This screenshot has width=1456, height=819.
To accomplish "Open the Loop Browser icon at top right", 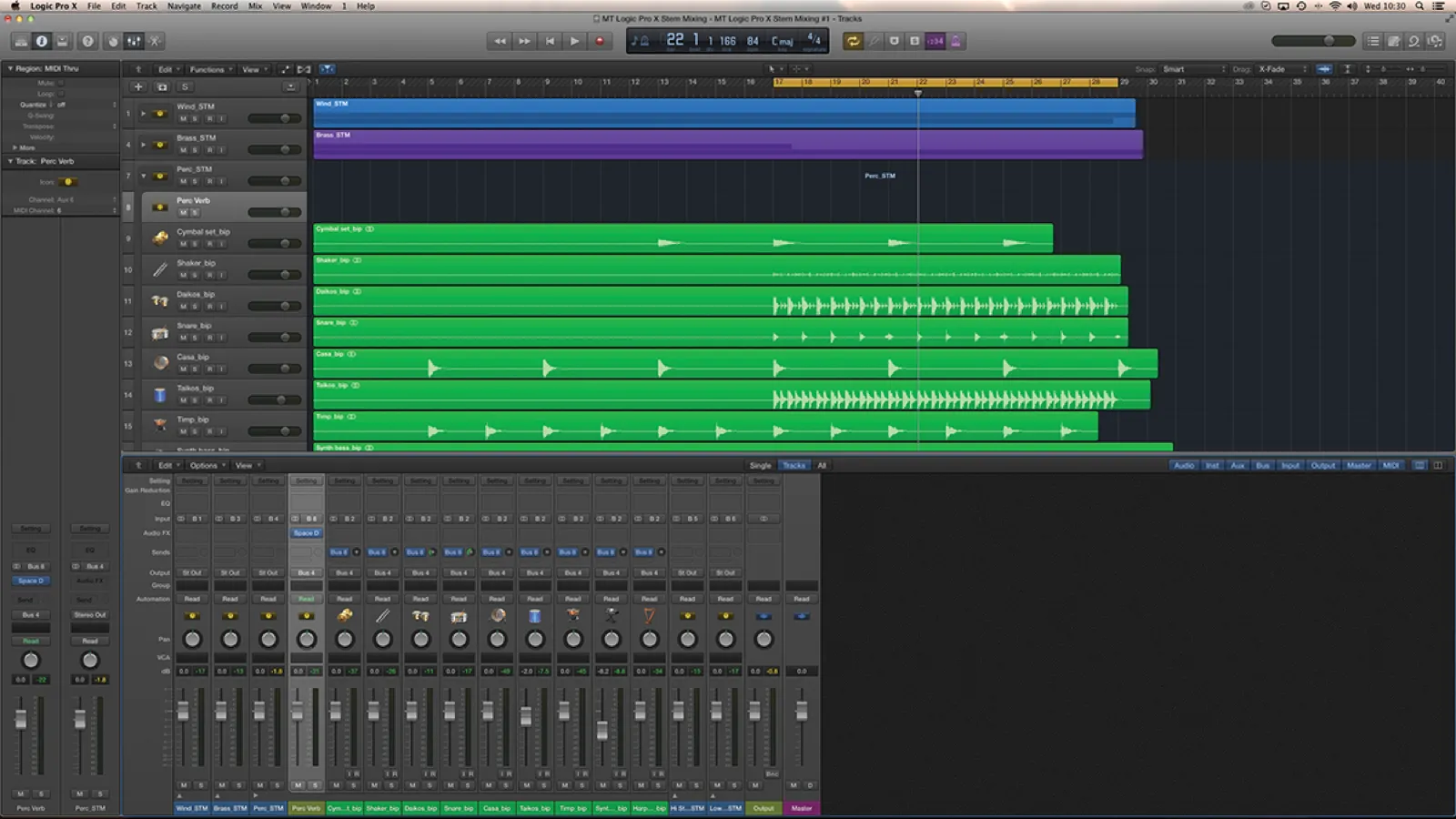I will tap(1414, 41).
